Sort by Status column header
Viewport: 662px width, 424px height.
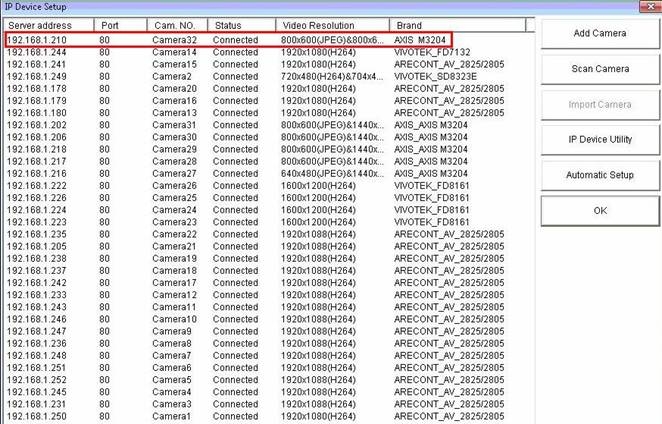pyautogui.click(x=241, y=25)
